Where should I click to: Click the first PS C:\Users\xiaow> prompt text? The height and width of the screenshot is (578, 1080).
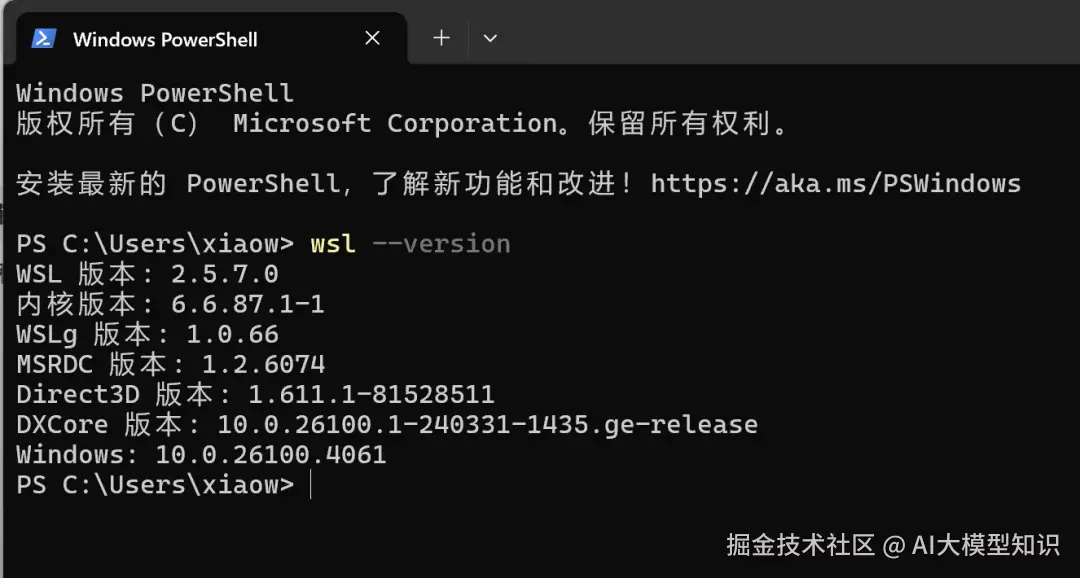[x=155, y=244]
